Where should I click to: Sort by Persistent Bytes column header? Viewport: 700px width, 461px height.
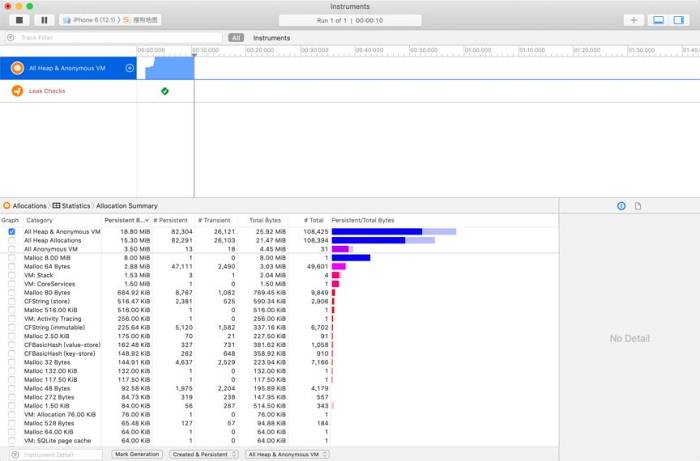coord(126,220)
